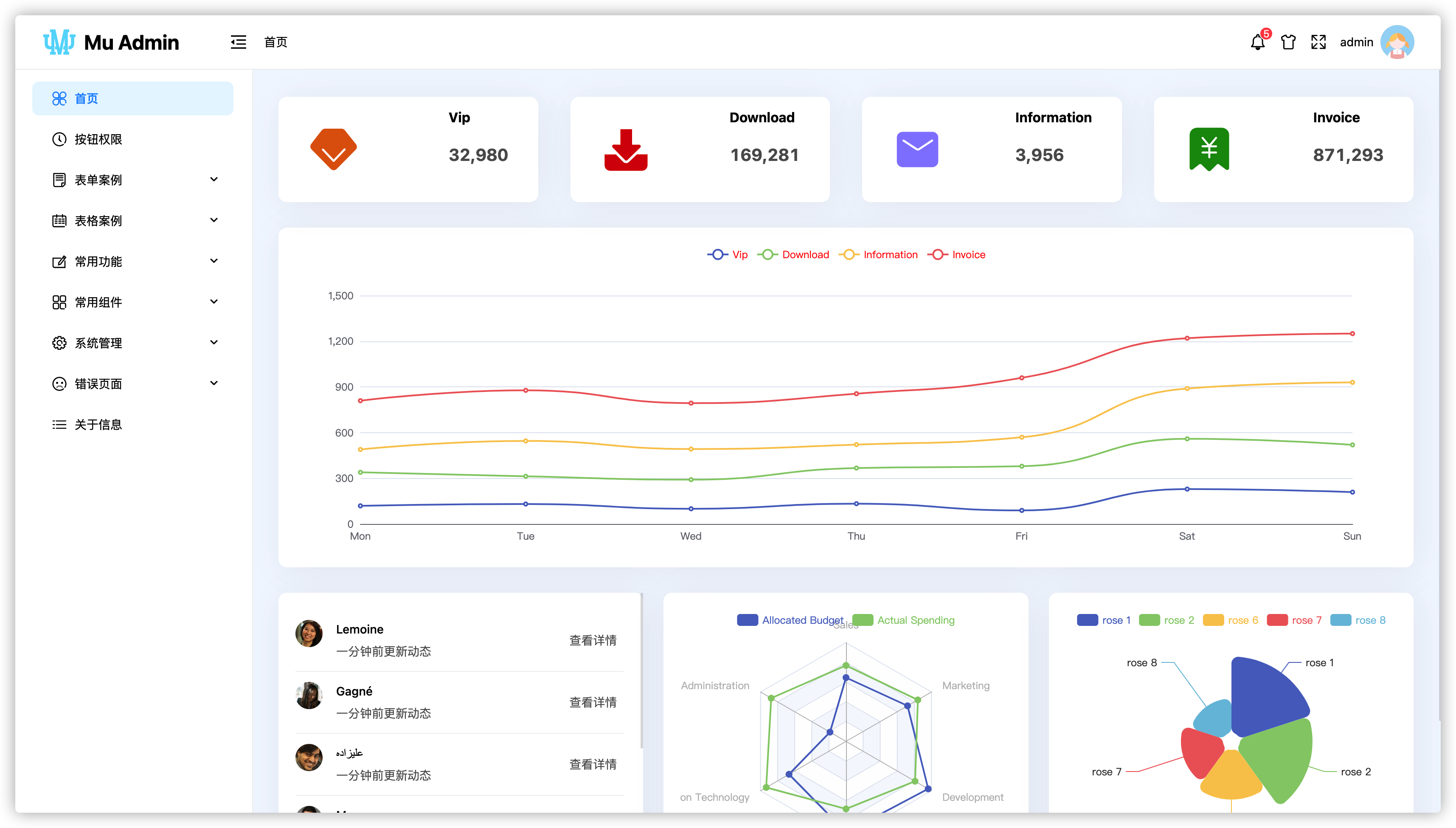The height and width of the screenshot is (828, 1456).
Task: Click the green Invoice yen icon
Action: click(x=1209, y=149)
